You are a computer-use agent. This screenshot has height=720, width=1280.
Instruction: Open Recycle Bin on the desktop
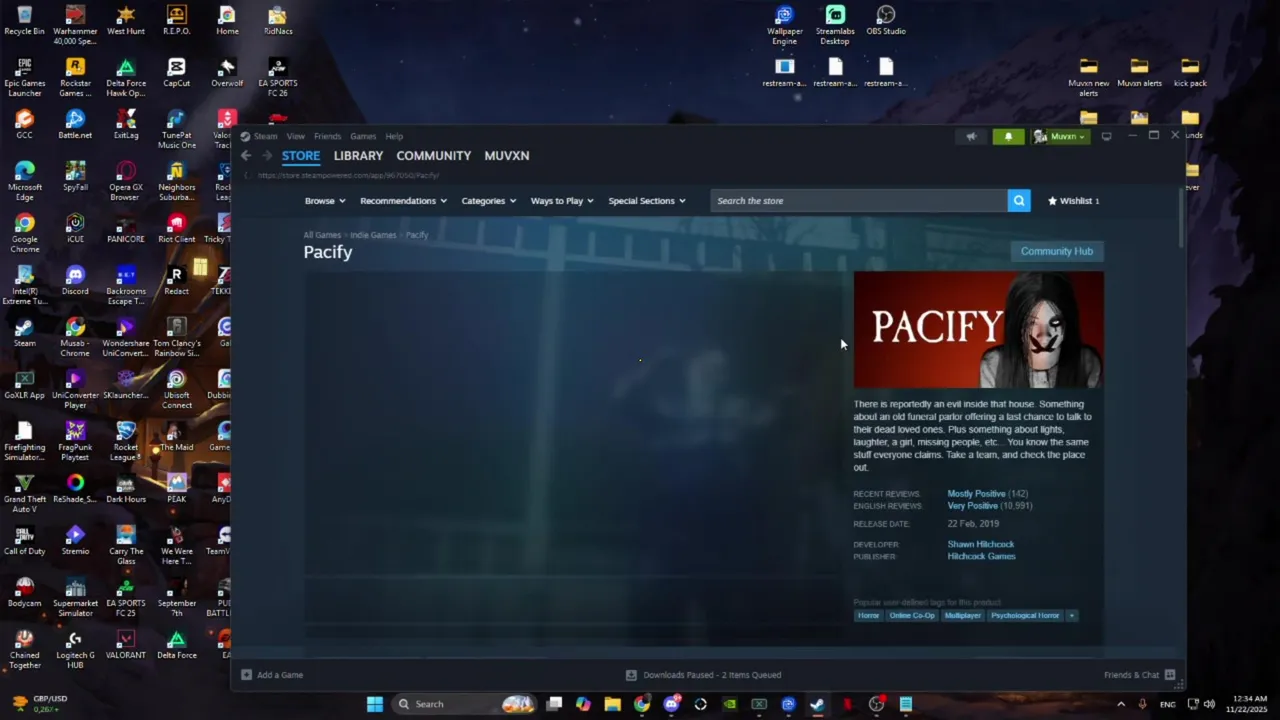[x=25, y=20]
